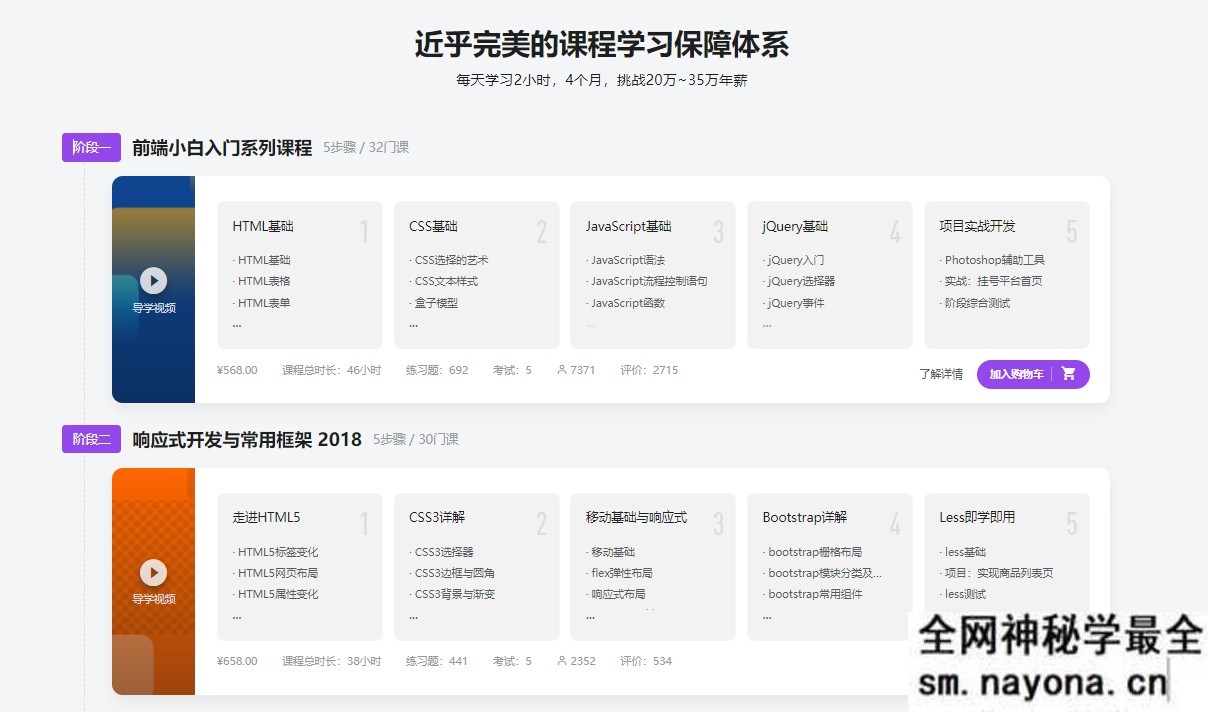The image size is (1208, 712).
Task: Expand the ellipsis under 盒子模型 list
Action: pos(413,325)
